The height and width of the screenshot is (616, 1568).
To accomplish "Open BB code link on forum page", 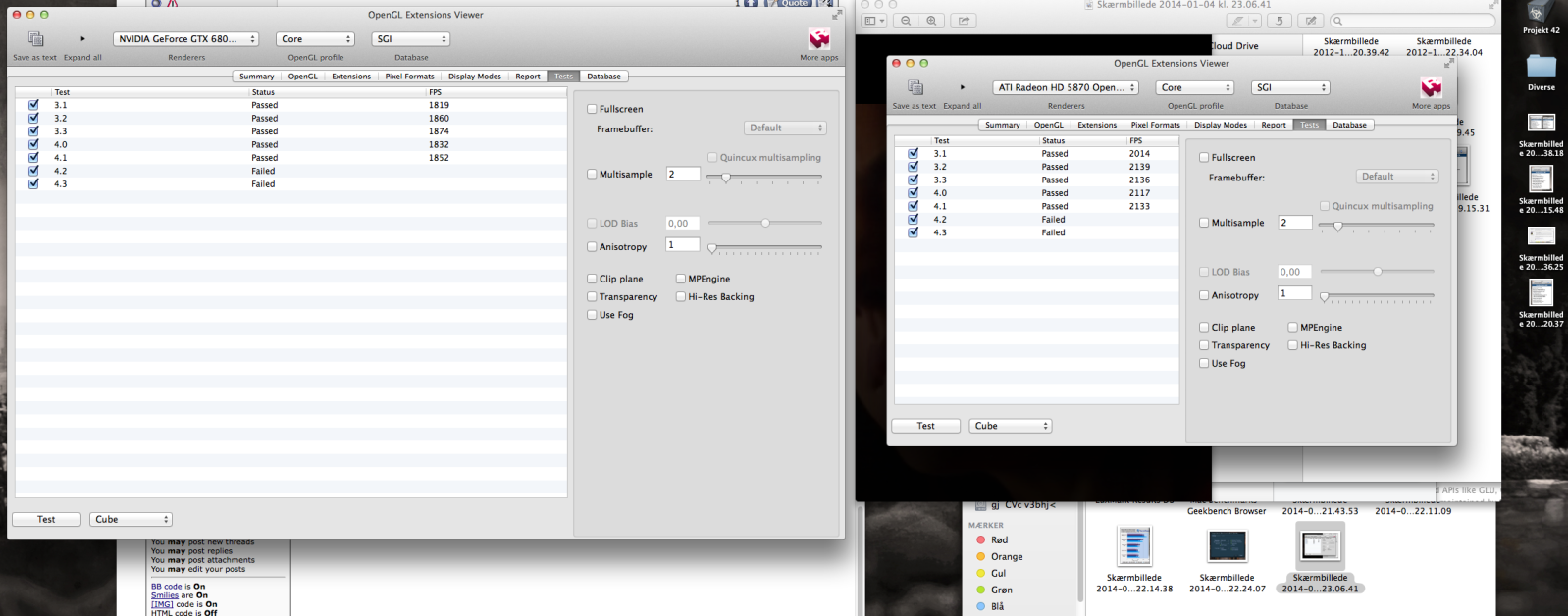I will pyautogui.click(x=167, y=587).
